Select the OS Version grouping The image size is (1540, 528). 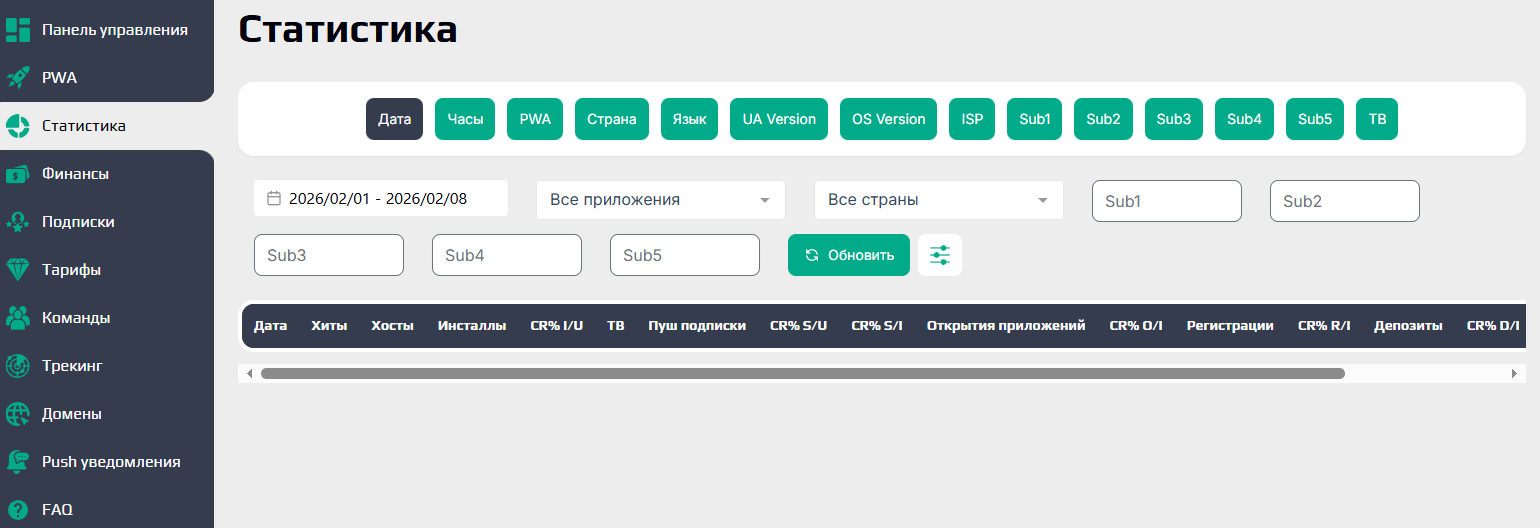[x=888, y=119]
